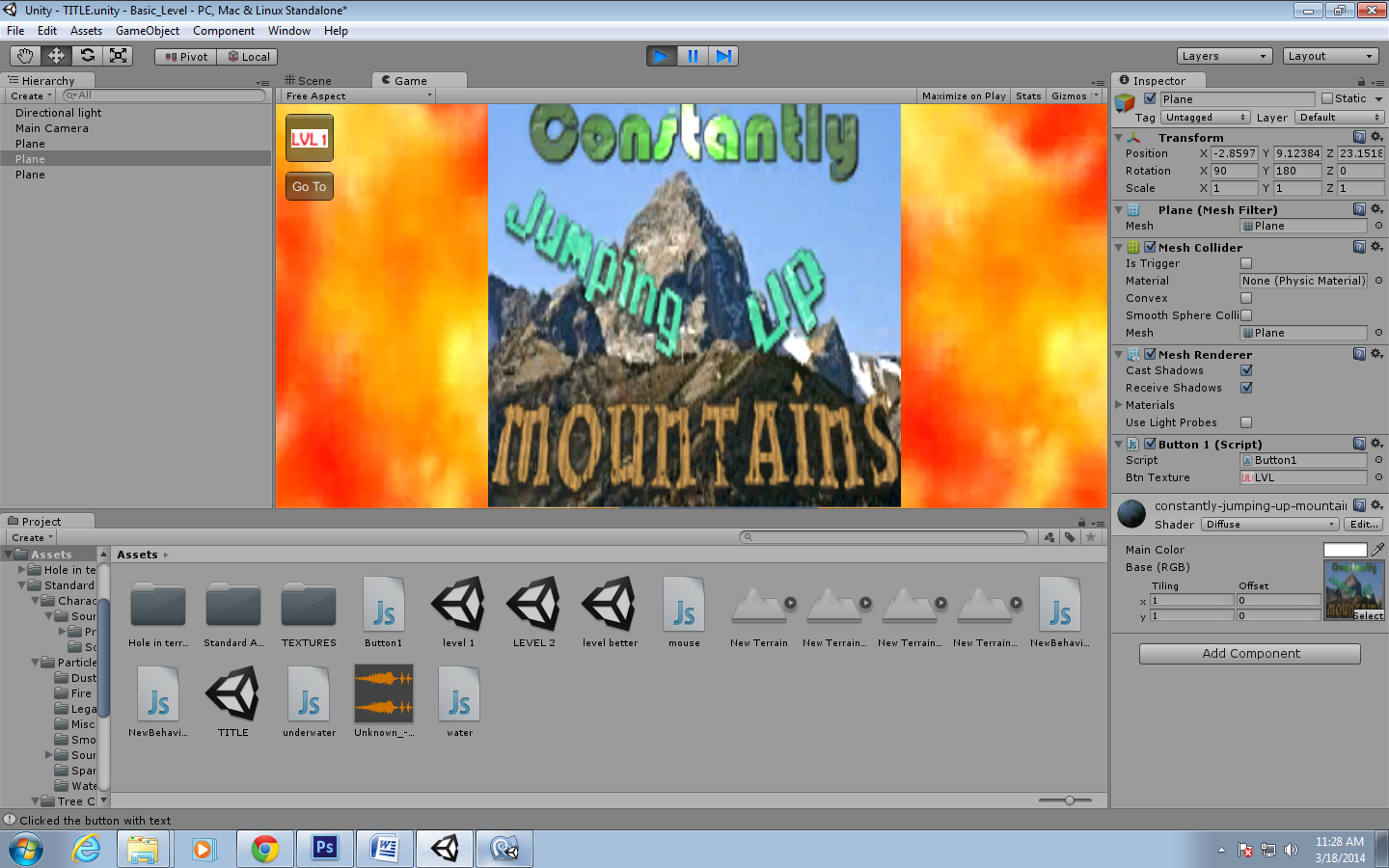Open Photoshop from taskbar
The image size is (1389, 868).
324,849
